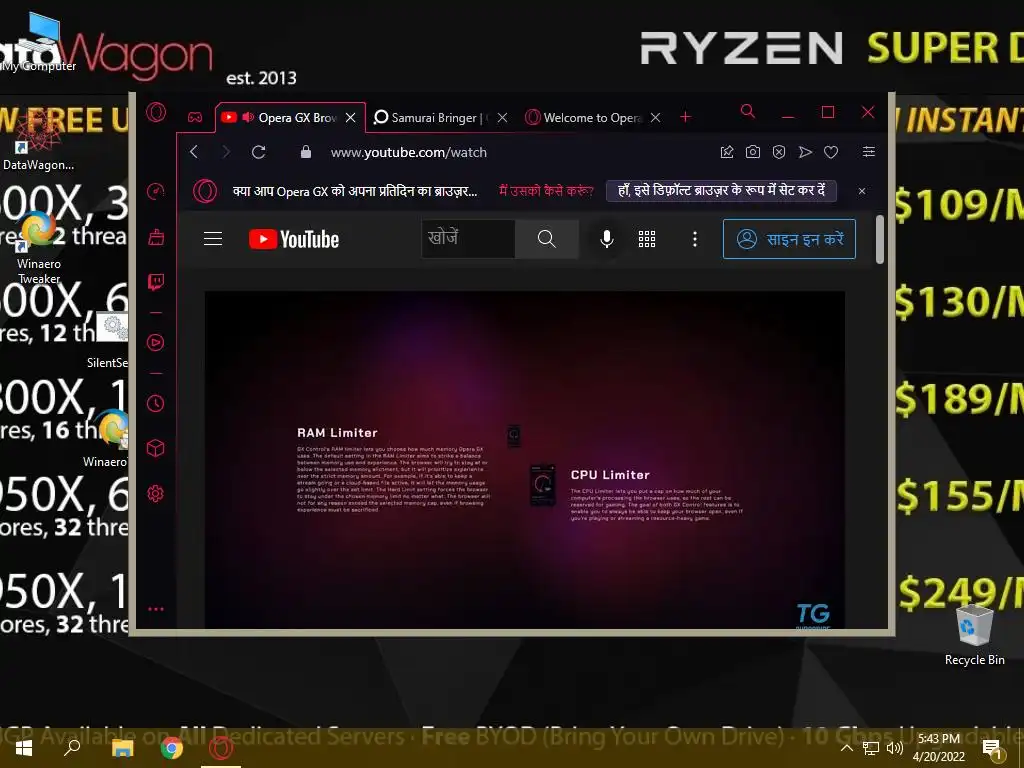This screenshot has width=1024, height=768.
Task: Click the YouTube search input box
Action: 468,239
